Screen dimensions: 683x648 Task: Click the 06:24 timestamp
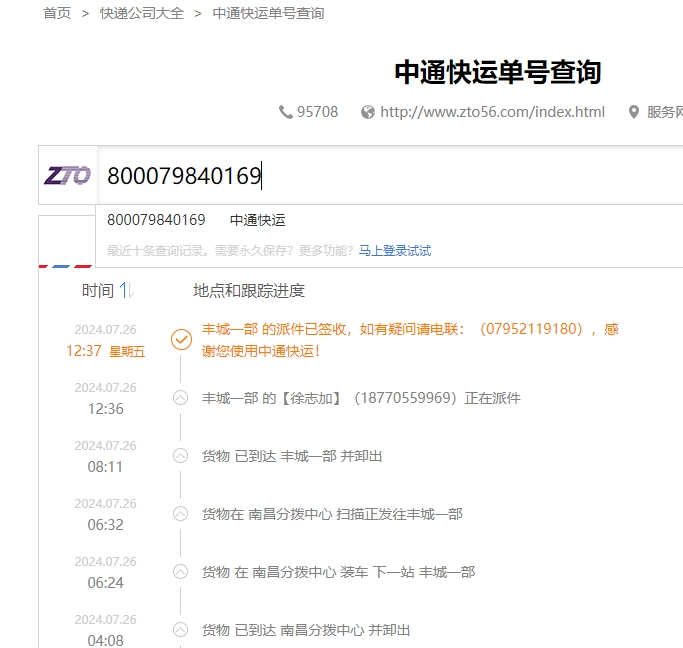pyautogui.click(x=105, y=582)
